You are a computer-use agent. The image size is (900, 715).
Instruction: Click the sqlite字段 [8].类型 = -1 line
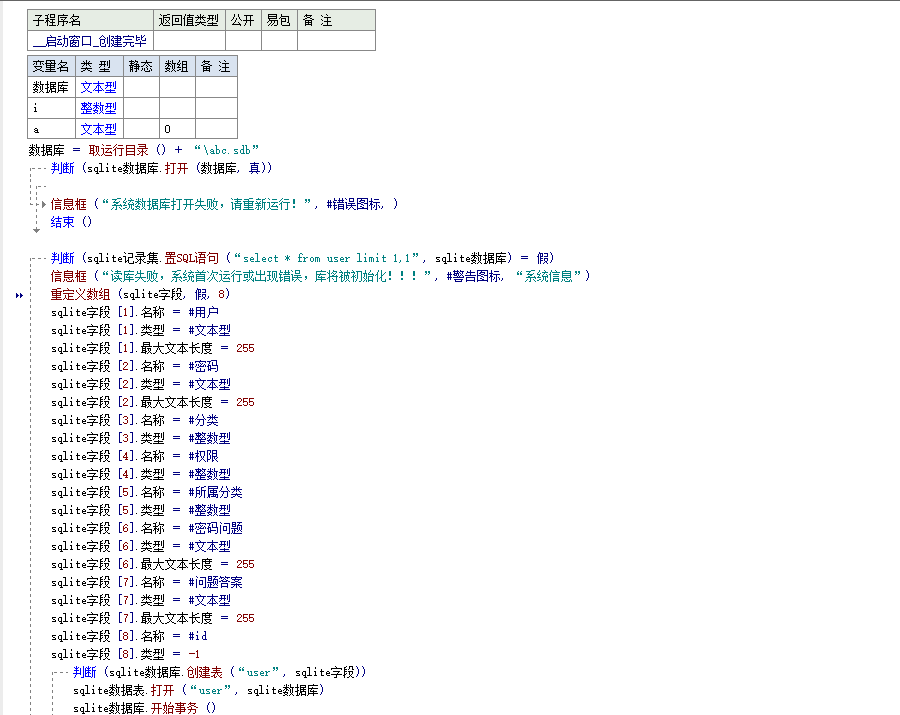[x=126, y=654]
